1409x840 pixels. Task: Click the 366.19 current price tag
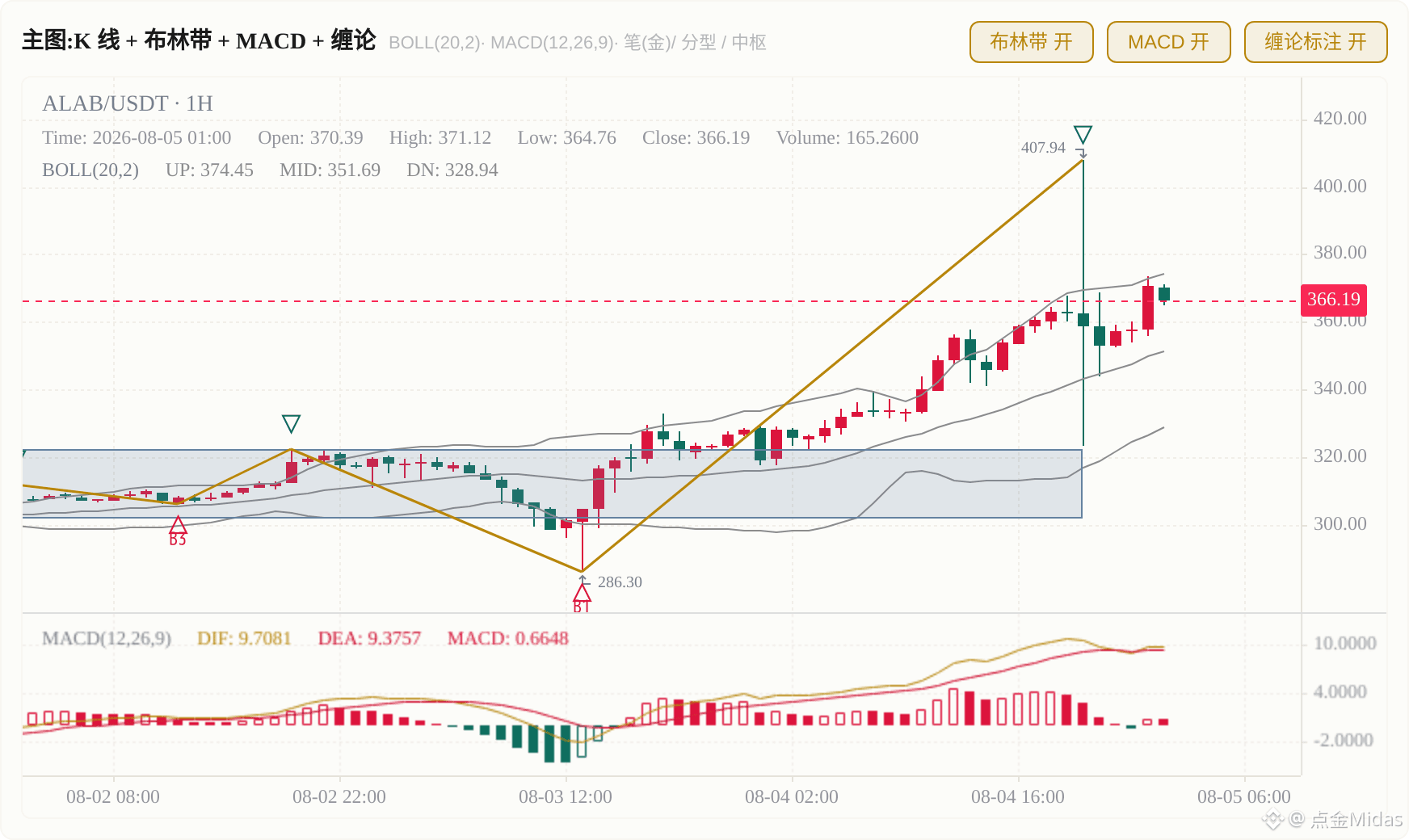[x=1333, y=300]
